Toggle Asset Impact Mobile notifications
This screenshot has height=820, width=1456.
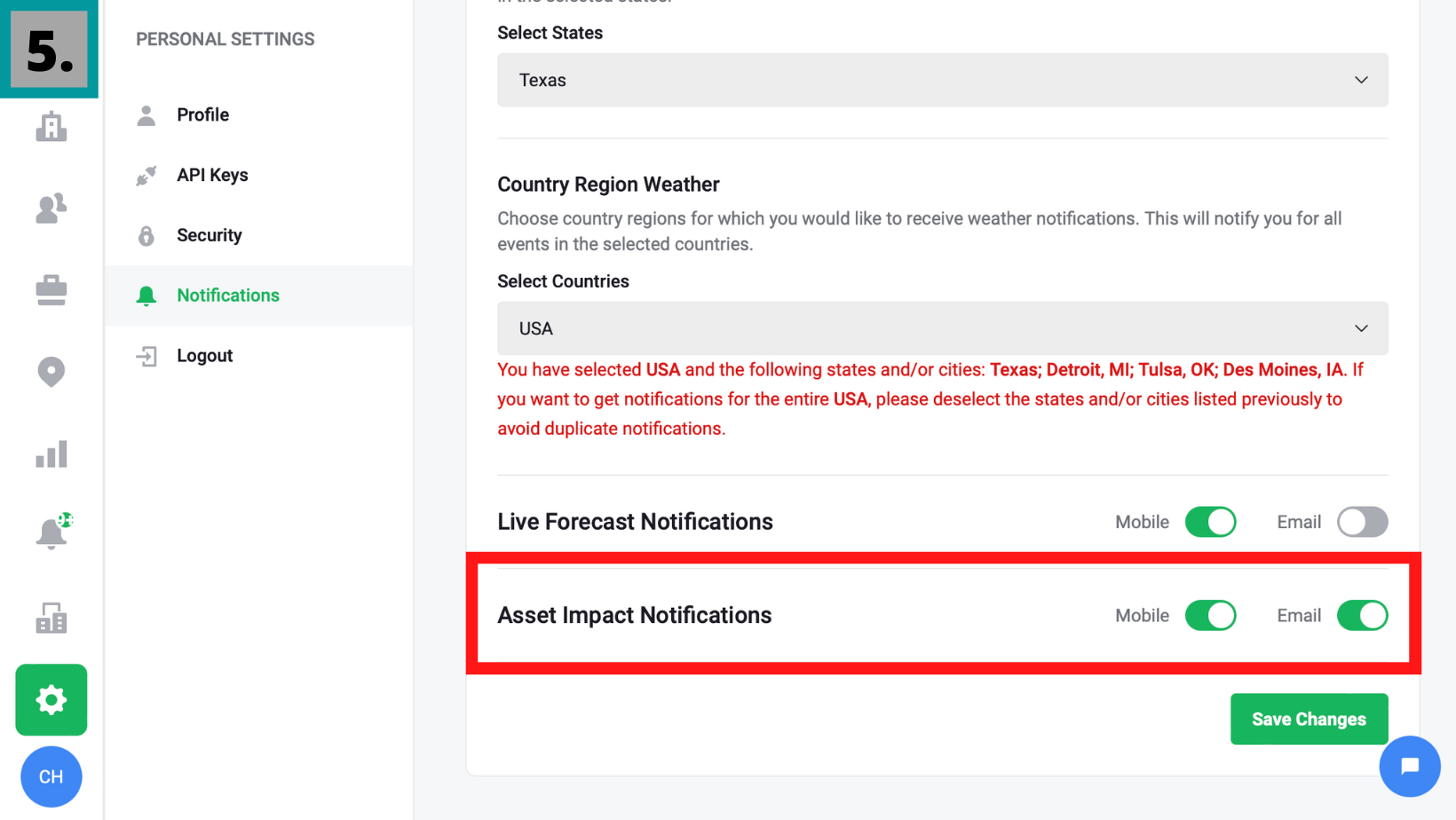coord(1210,615)
